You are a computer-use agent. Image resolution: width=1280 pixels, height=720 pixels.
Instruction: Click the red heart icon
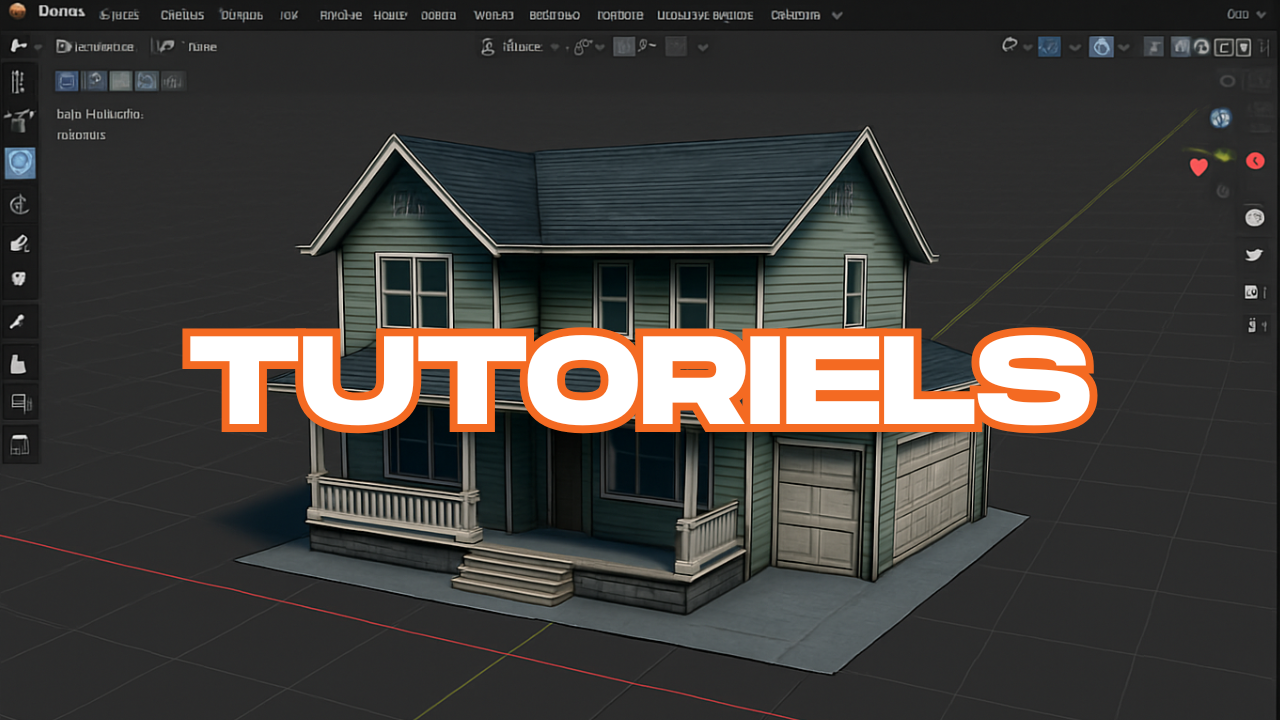pos(1198,167)
